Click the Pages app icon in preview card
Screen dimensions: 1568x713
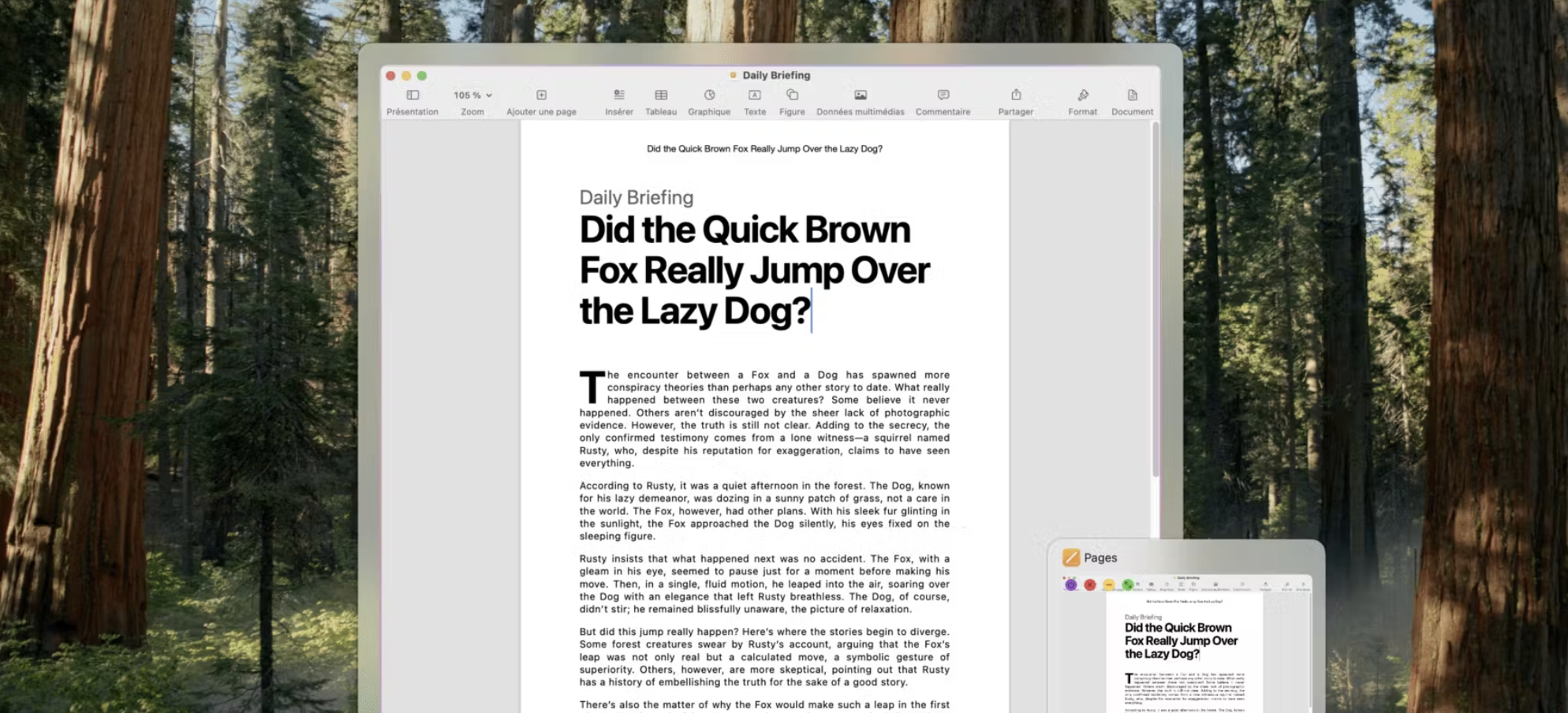(1071, 558)
